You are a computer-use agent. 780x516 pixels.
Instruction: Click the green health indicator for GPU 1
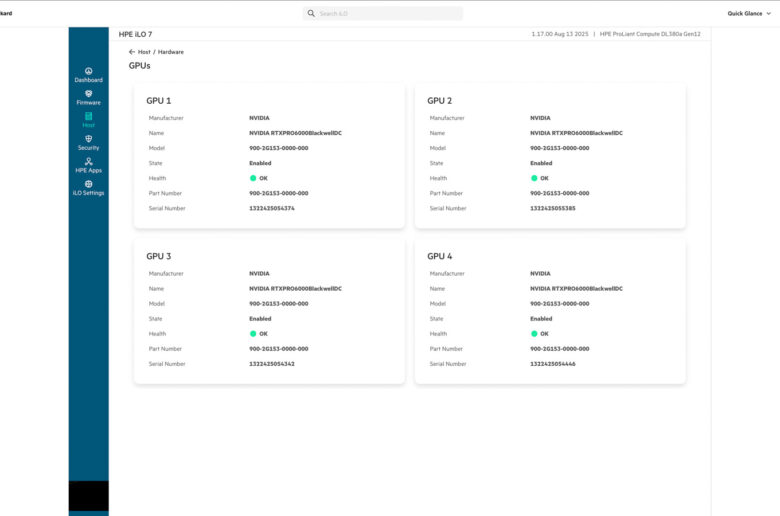coord(253,178)
